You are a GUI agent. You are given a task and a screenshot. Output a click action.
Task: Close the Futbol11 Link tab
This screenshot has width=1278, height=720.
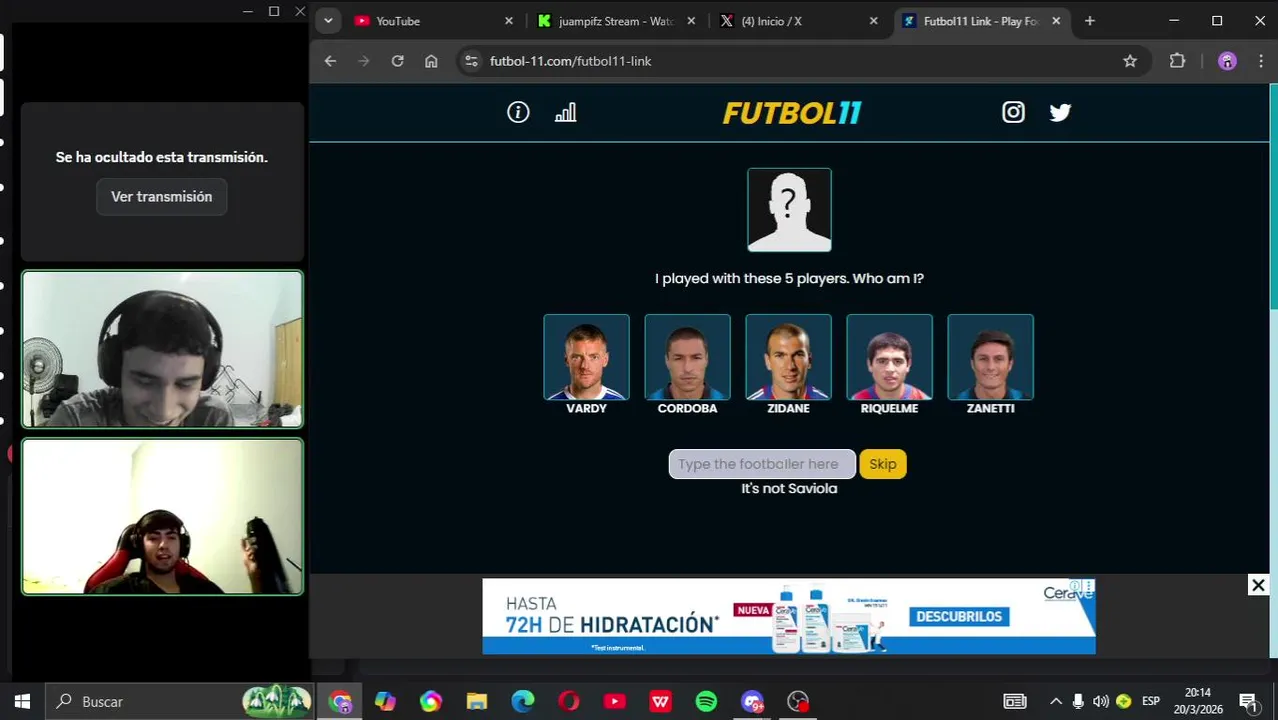(x=1056, y=21)
